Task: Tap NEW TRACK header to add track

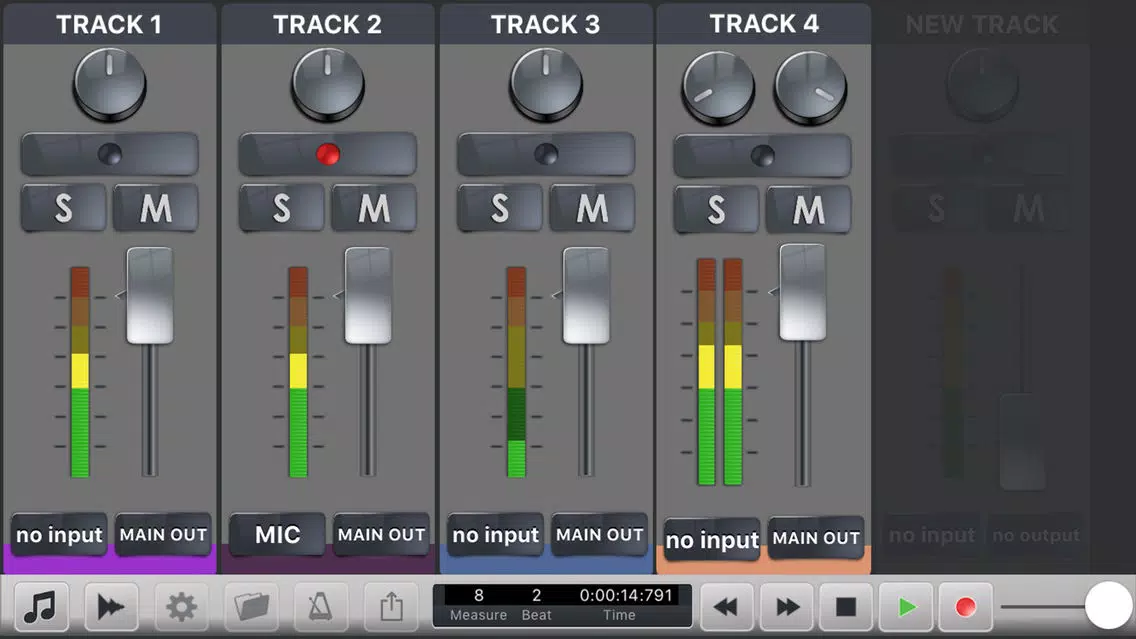Action: point(982,25)
